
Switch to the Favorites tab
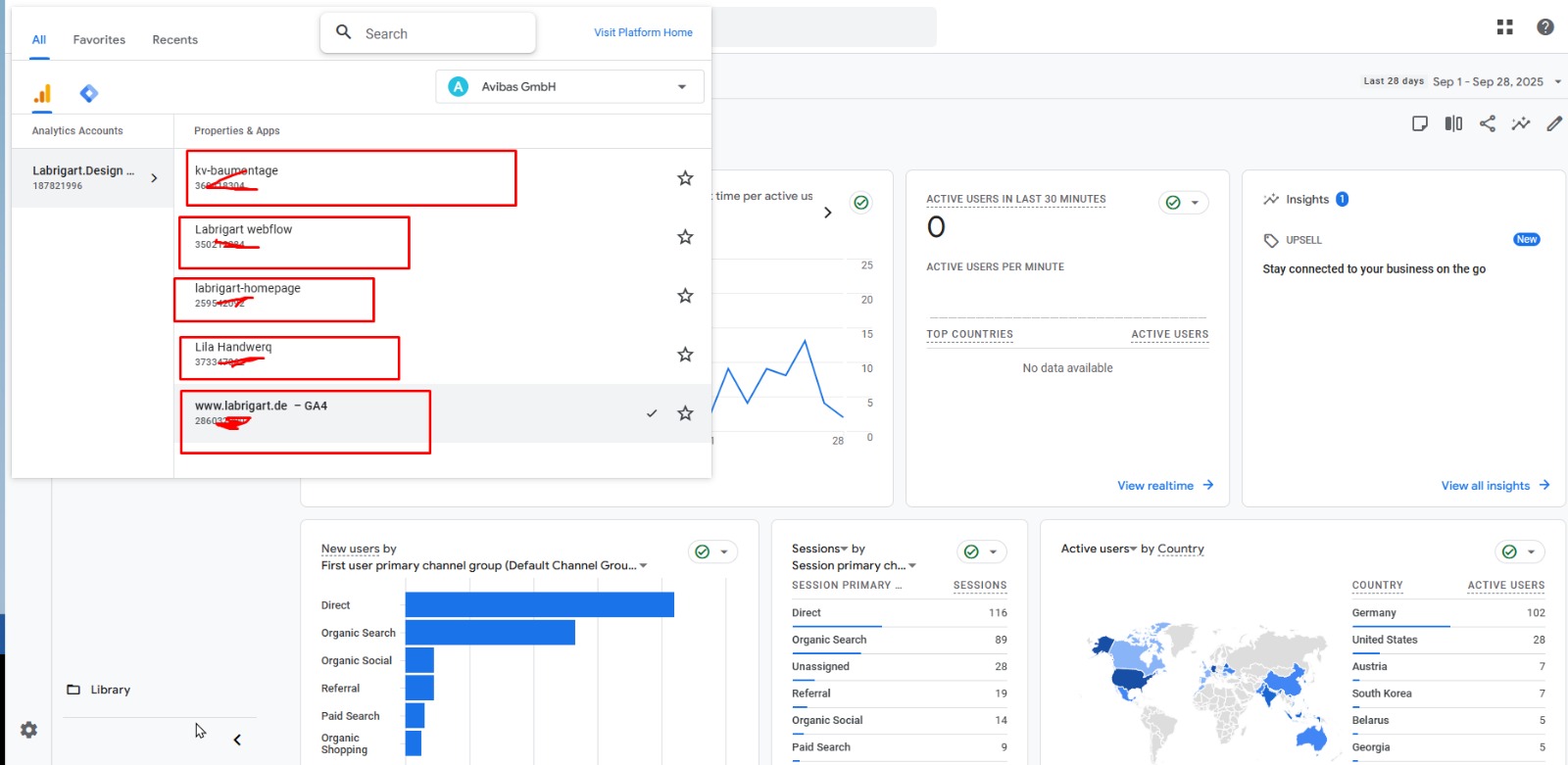(x=99, y=40)
